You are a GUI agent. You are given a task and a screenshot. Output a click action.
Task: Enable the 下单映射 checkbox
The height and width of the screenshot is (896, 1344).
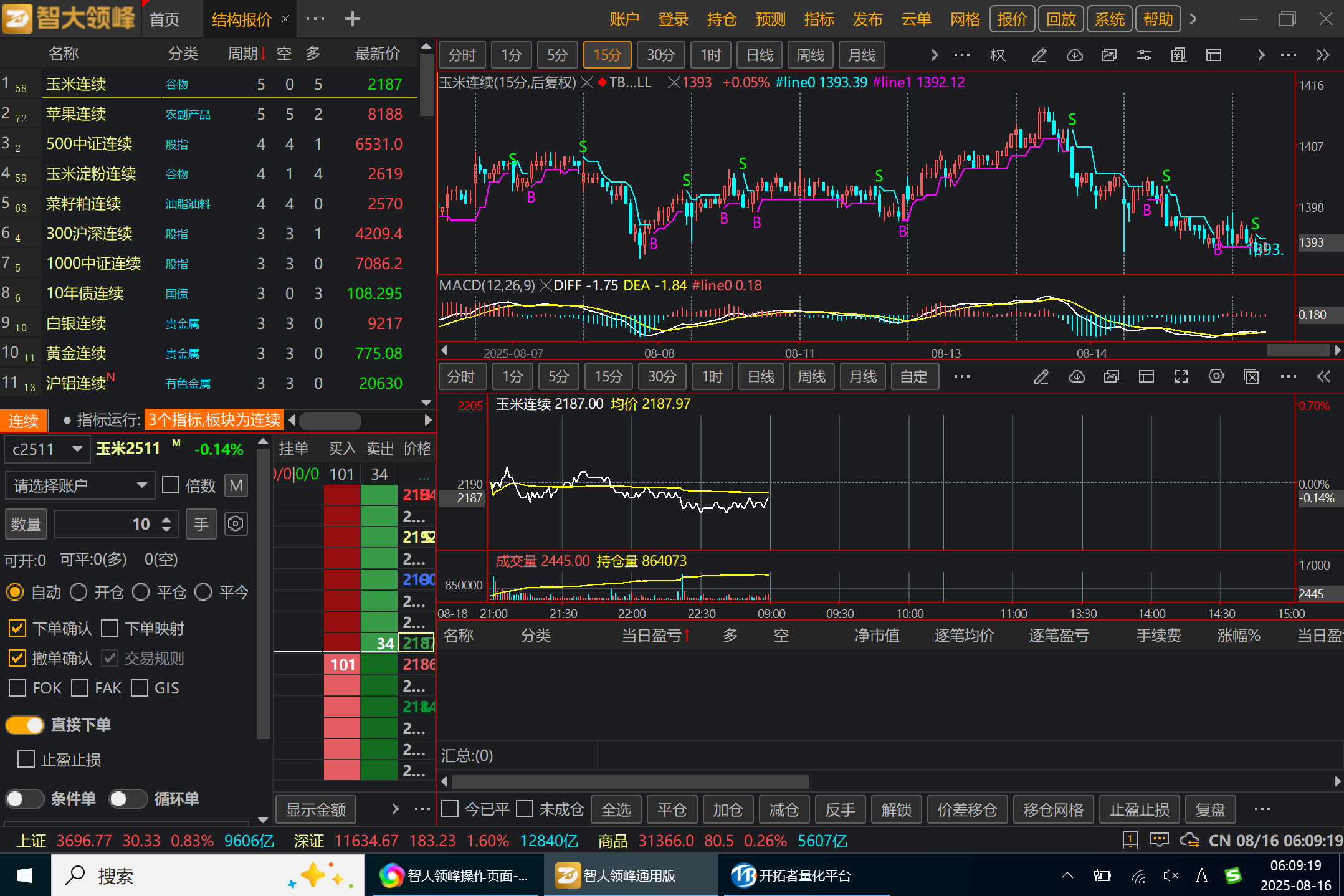pyautogui.click(x=110, y=628)
